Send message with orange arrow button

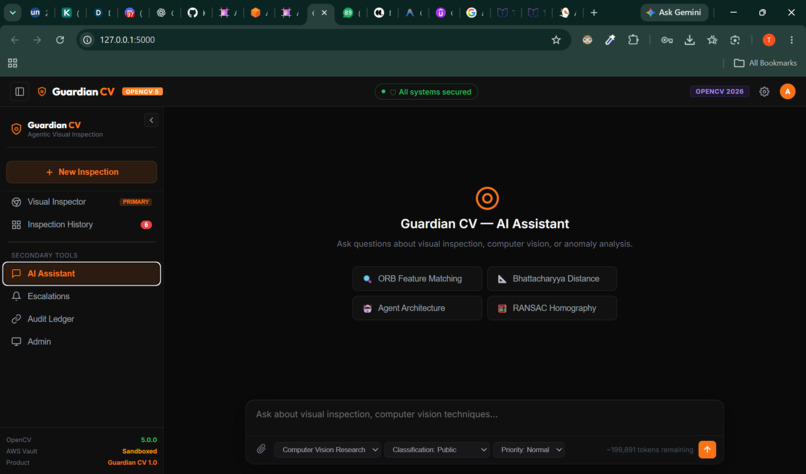click(707, 449)
